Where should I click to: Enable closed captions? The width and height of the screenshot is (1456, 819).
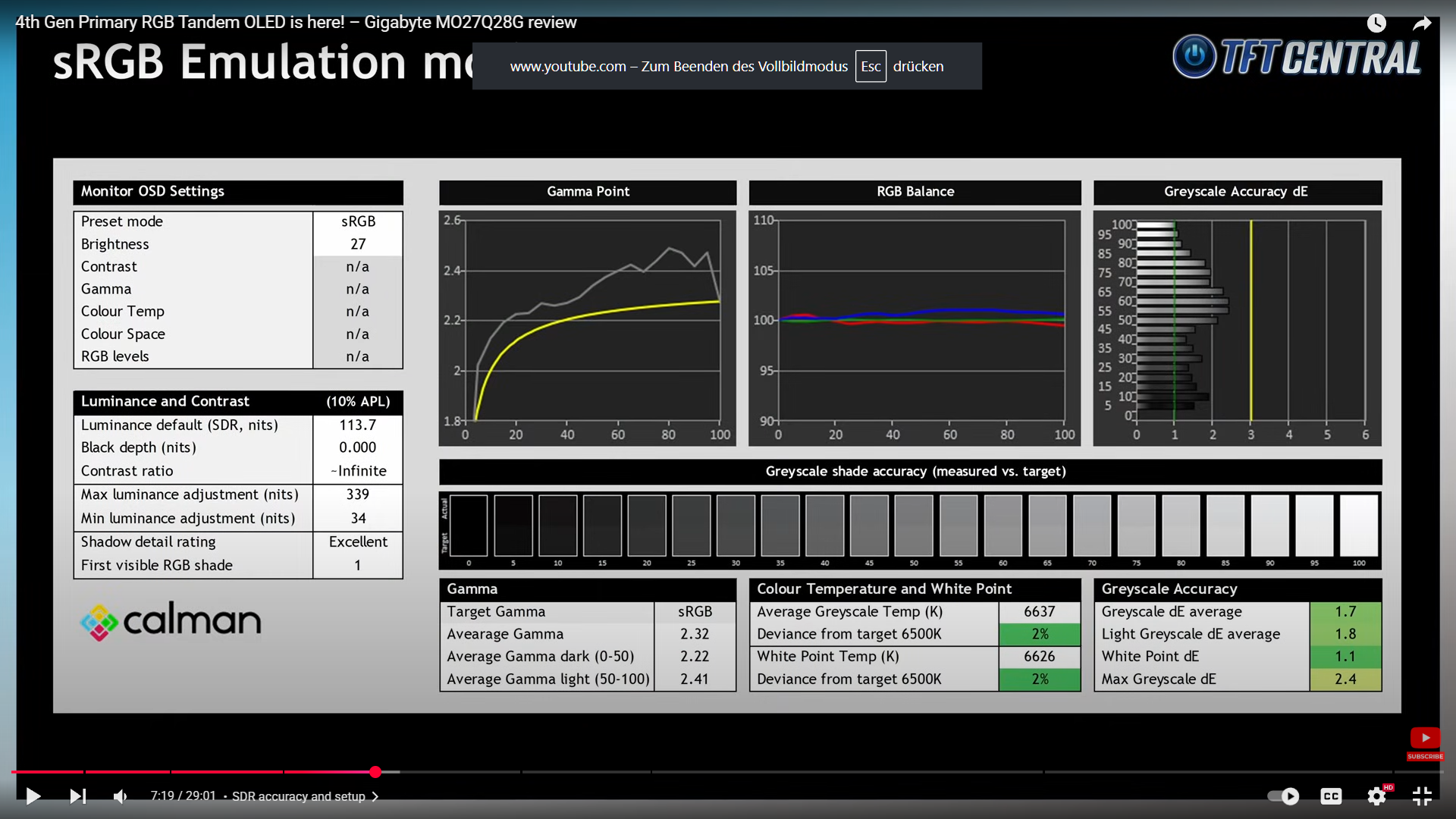(x=1332, y=796)
